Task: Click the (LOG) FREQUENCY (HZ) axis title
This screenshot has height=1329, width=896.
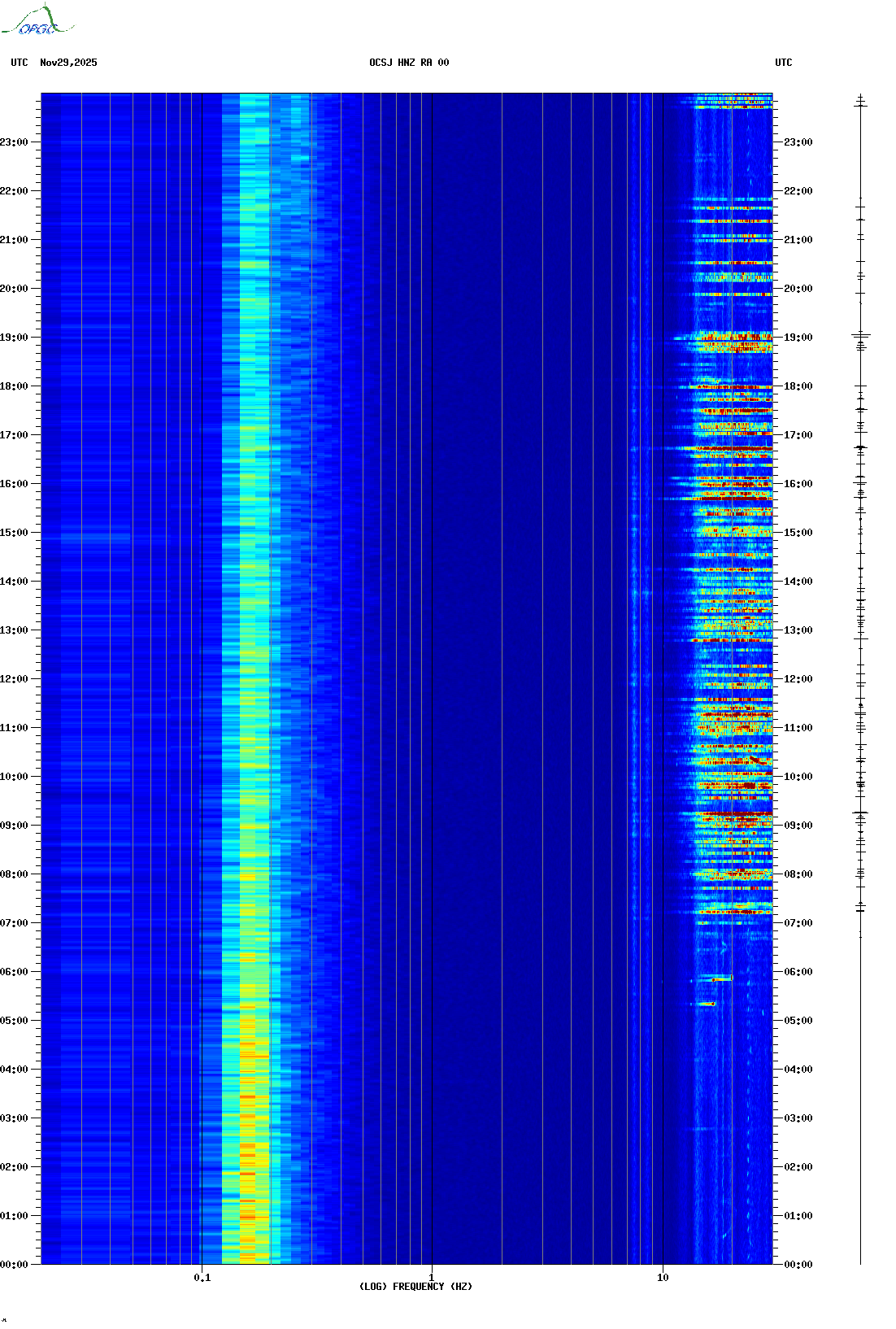Action: click(x=415, y=1287)
